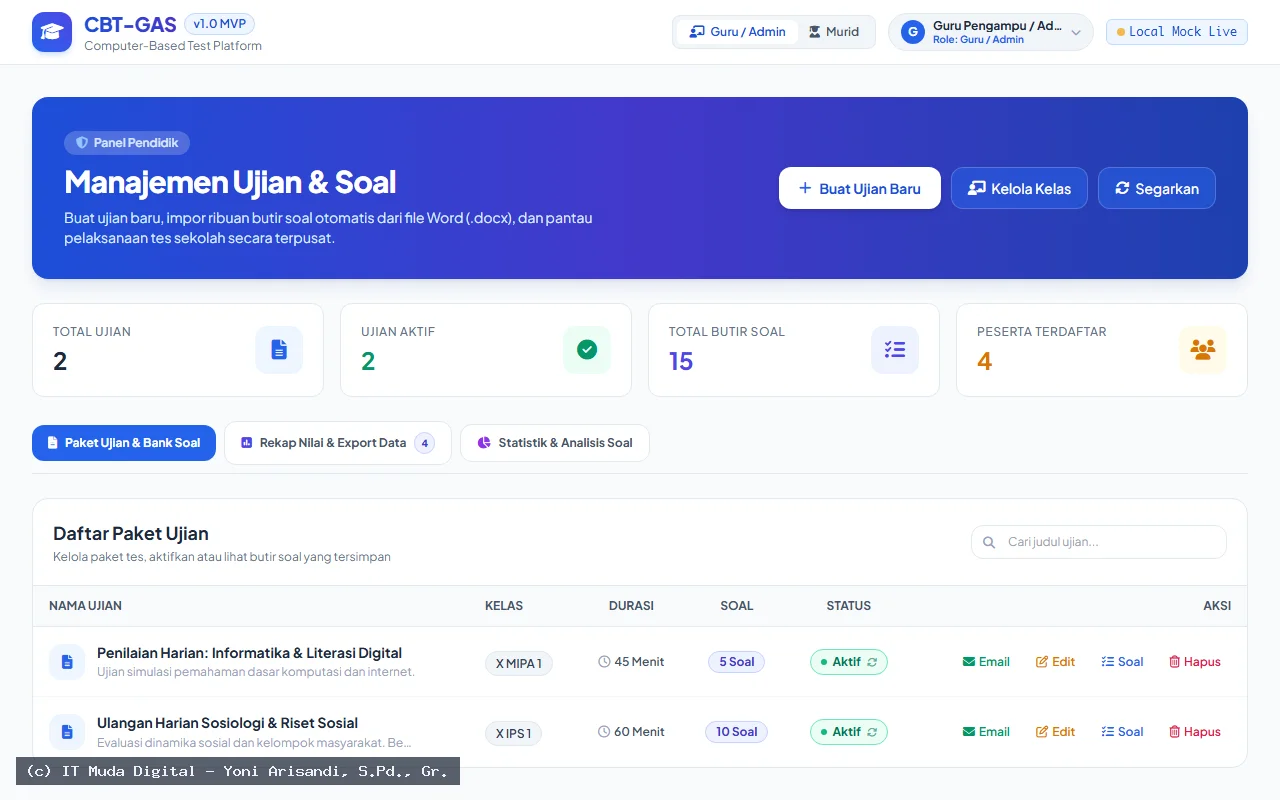Click the Local Mock Live status badge

point(1177,32)
